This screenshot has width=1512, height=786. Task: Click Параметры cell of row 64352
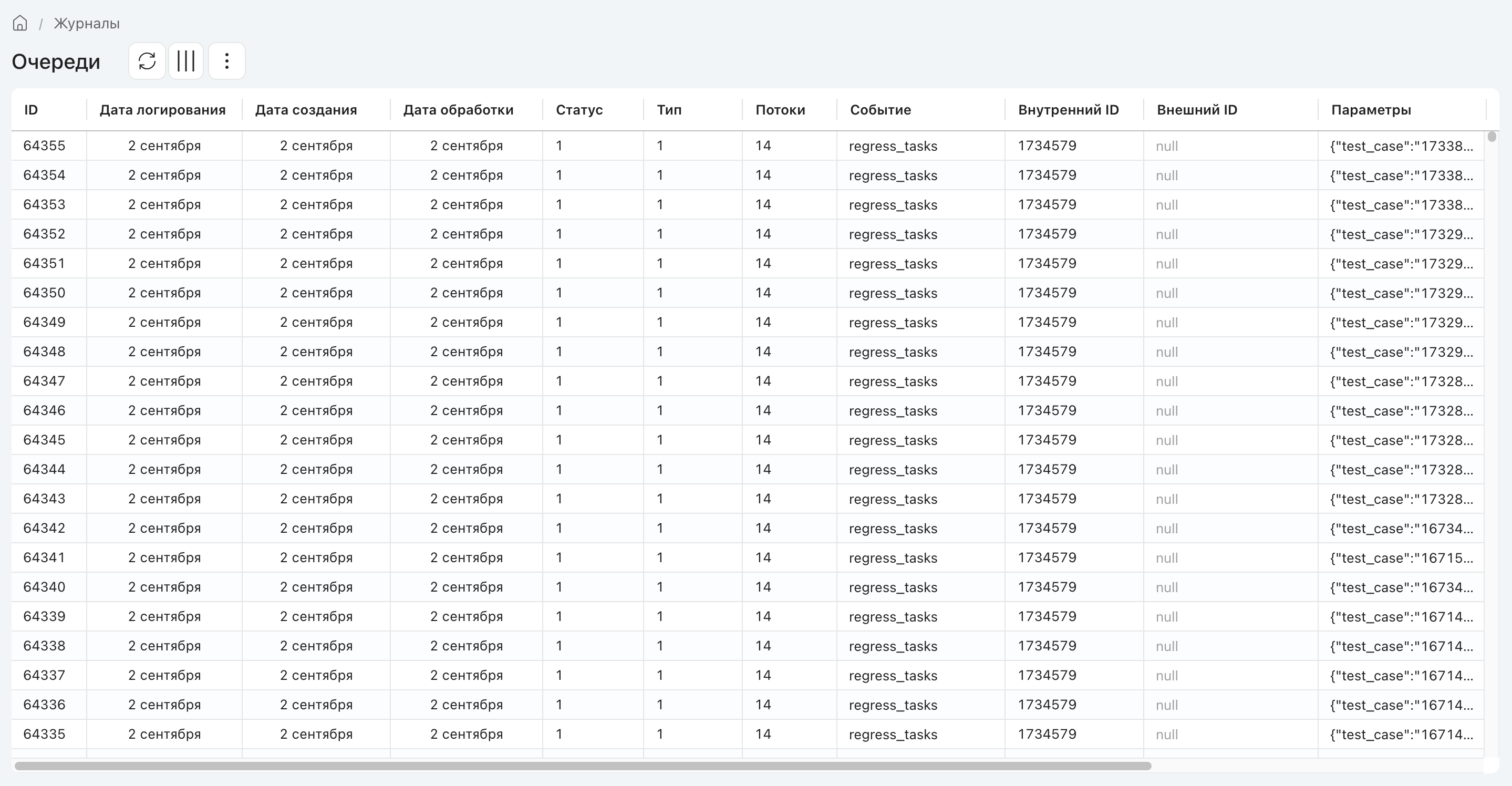(x=1402, y=234)
